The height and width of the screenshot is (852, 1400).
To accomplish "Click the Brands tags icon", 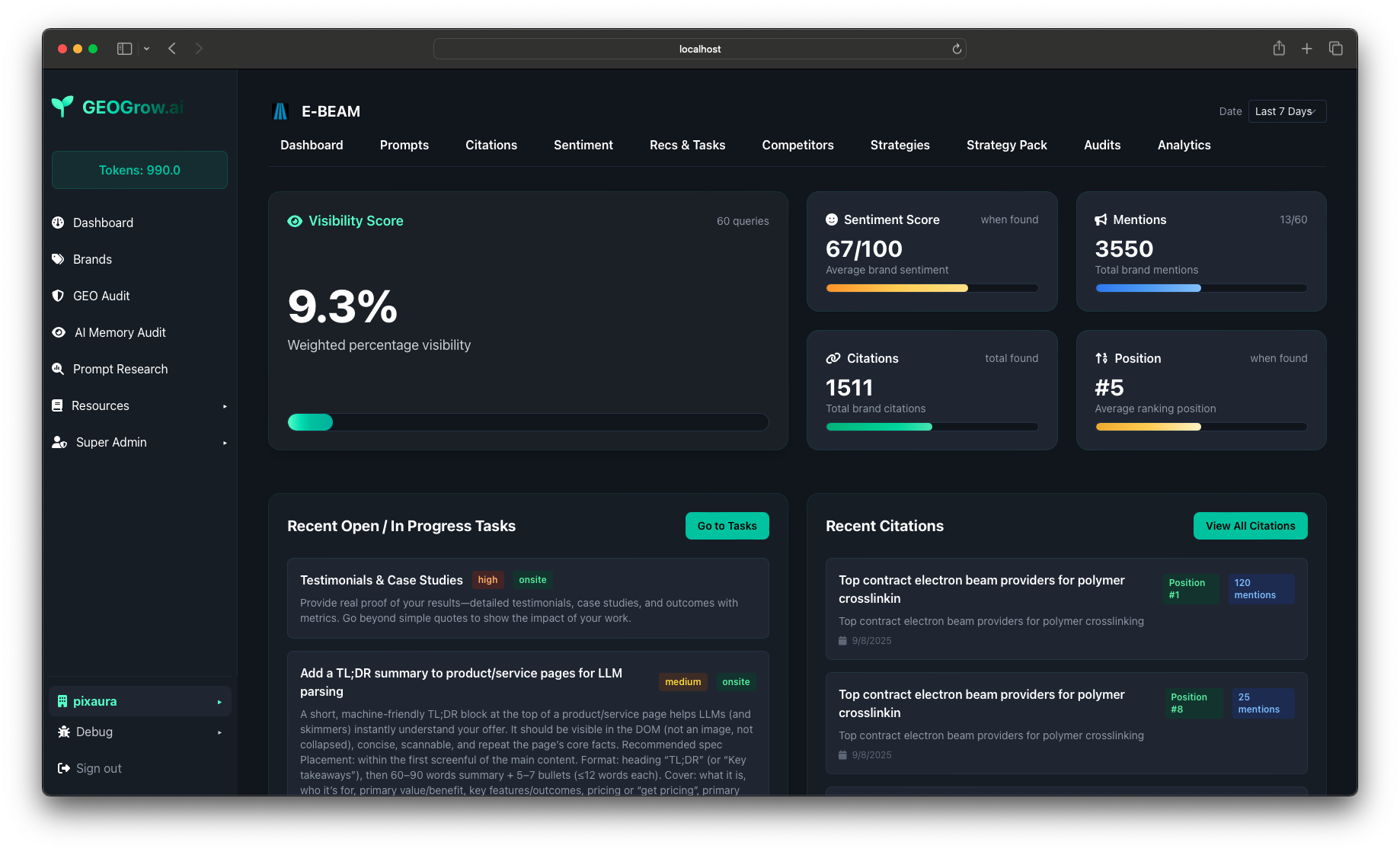I will (58, 259).
